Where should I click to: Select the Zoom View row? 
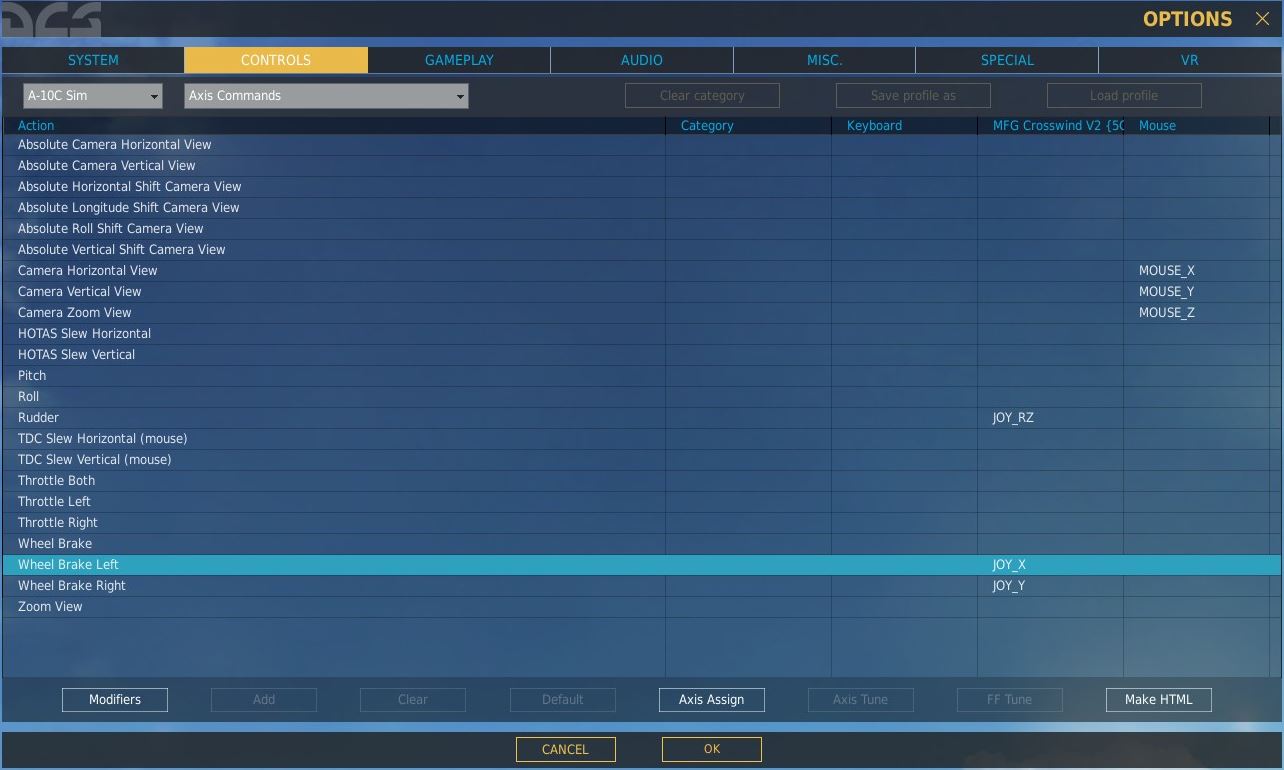pos(641,607)
